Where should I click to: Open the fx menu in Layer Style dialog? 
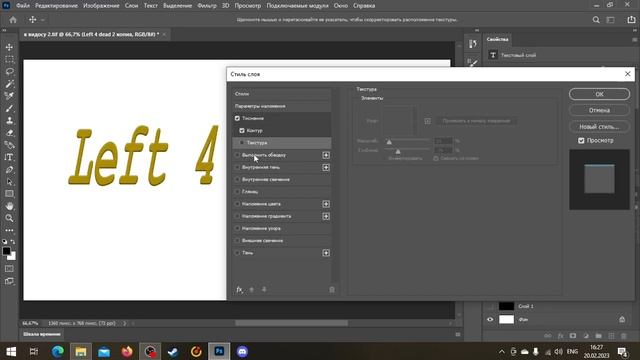[239, 289]
